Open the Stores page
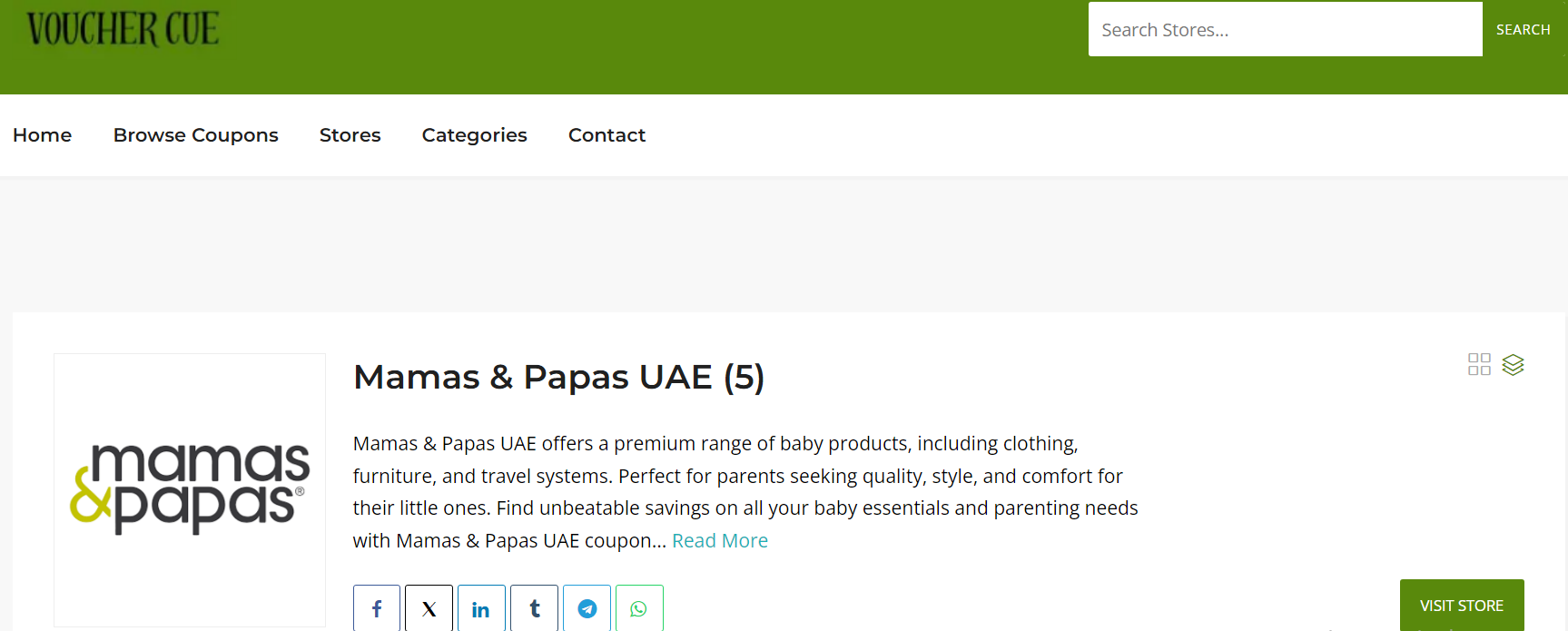 click(350, 134)
